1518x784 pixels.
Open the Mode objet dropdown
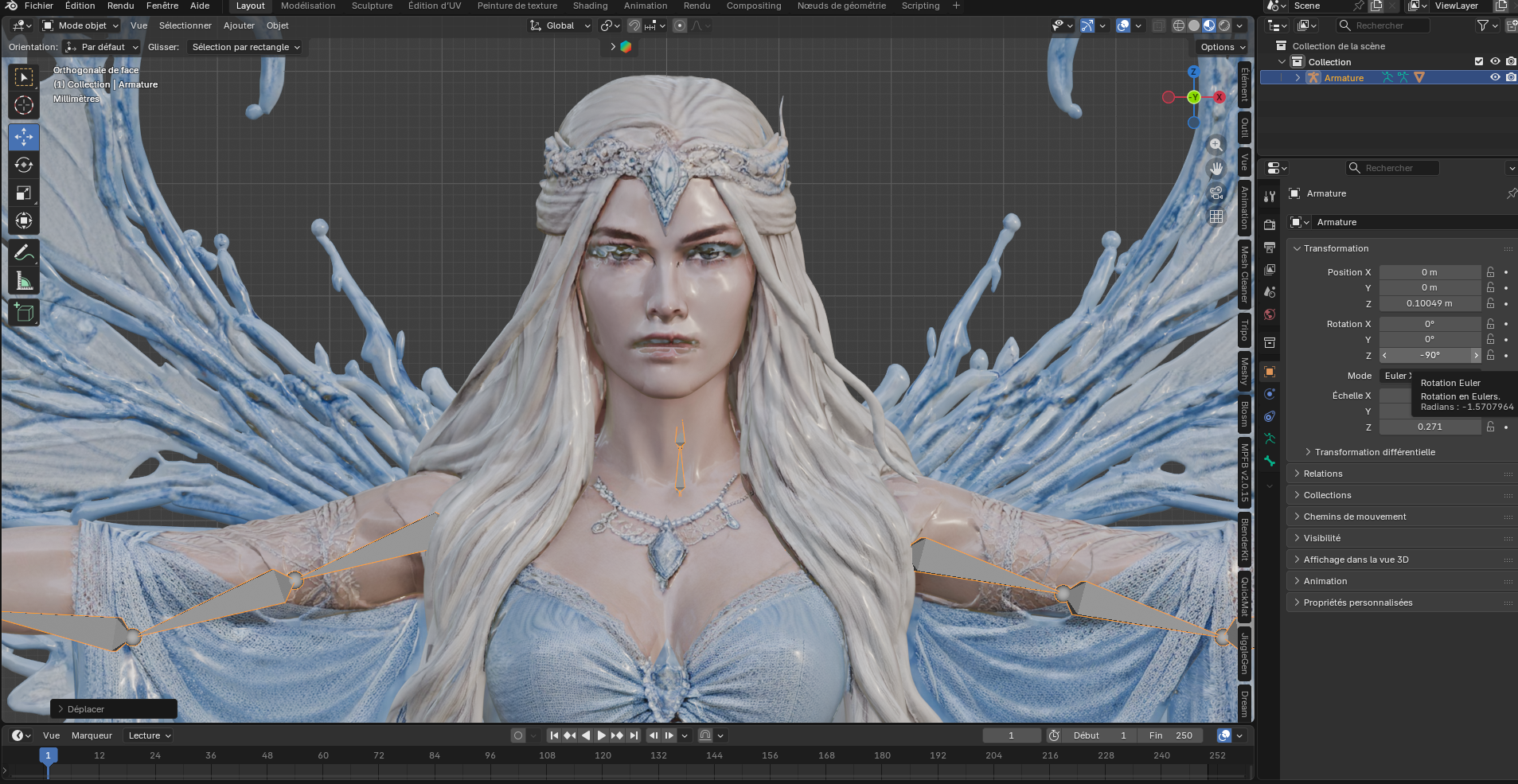pyautogui.click(x=80, y=25)
